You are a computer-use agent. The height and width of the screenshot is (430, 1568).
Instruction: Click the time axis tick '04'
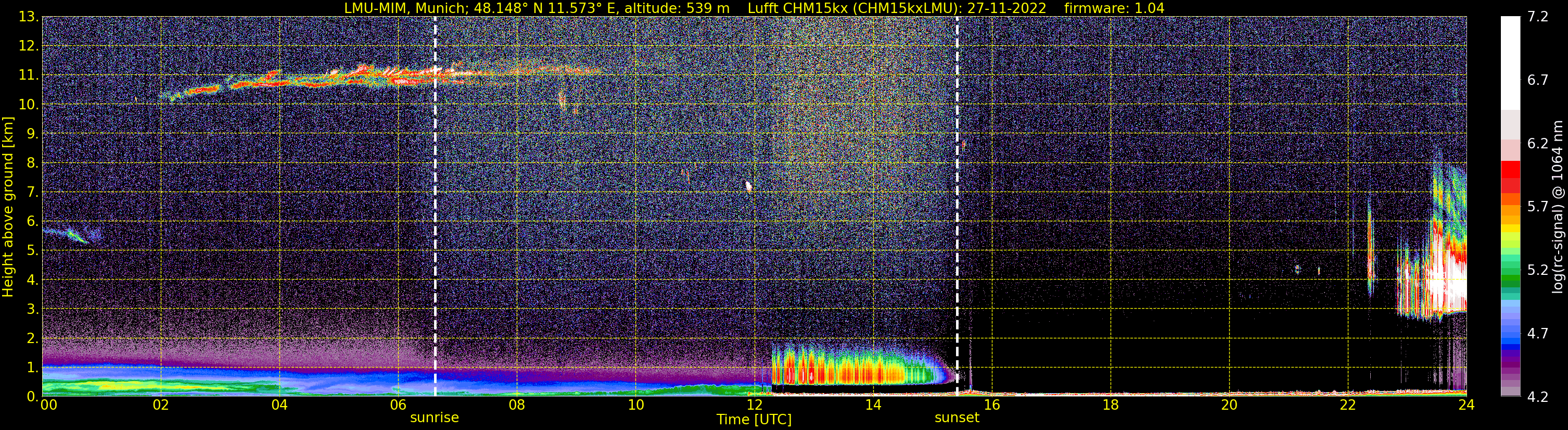tap(279, 406)
